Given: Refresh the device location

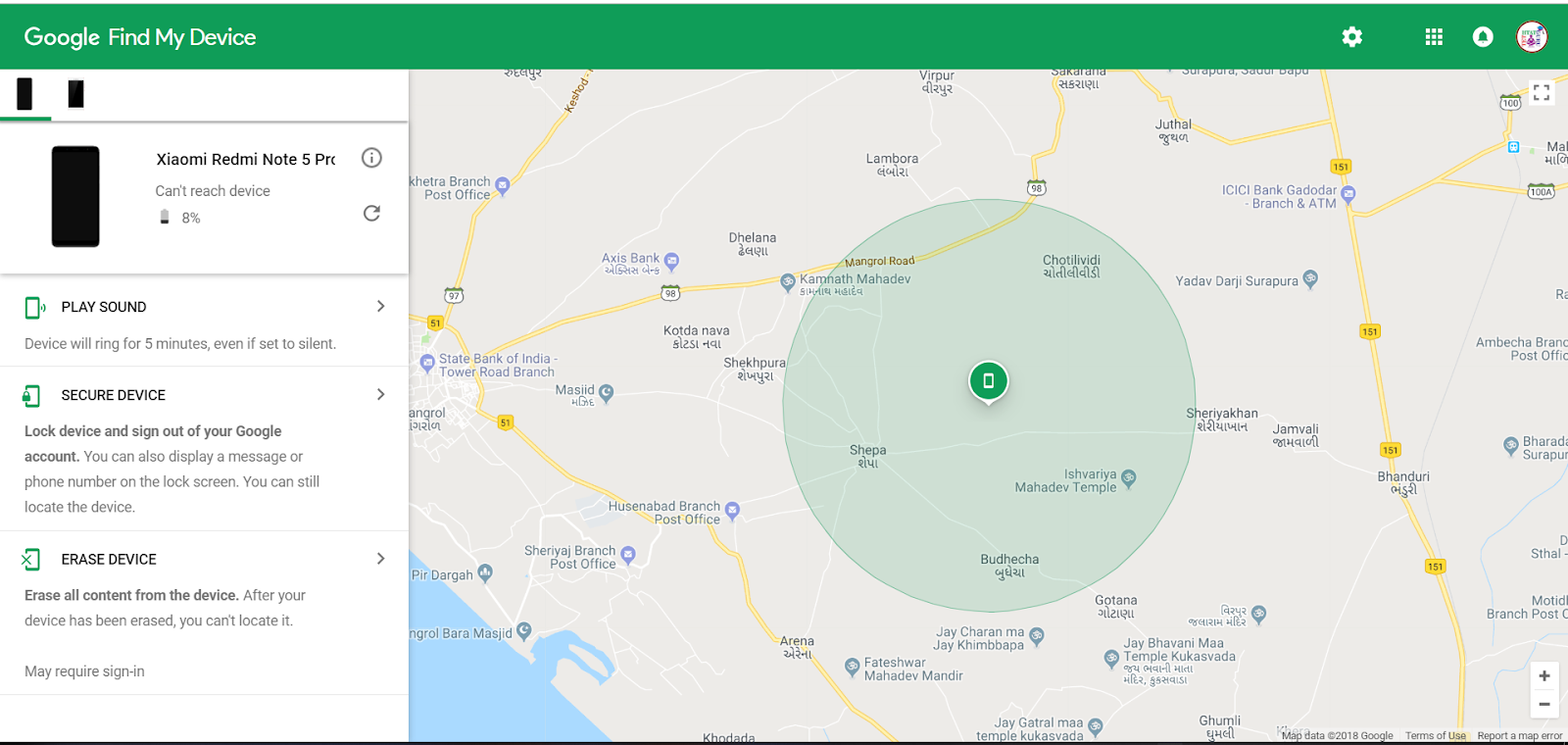Looking at the screenshot, I should click(371, 213).
